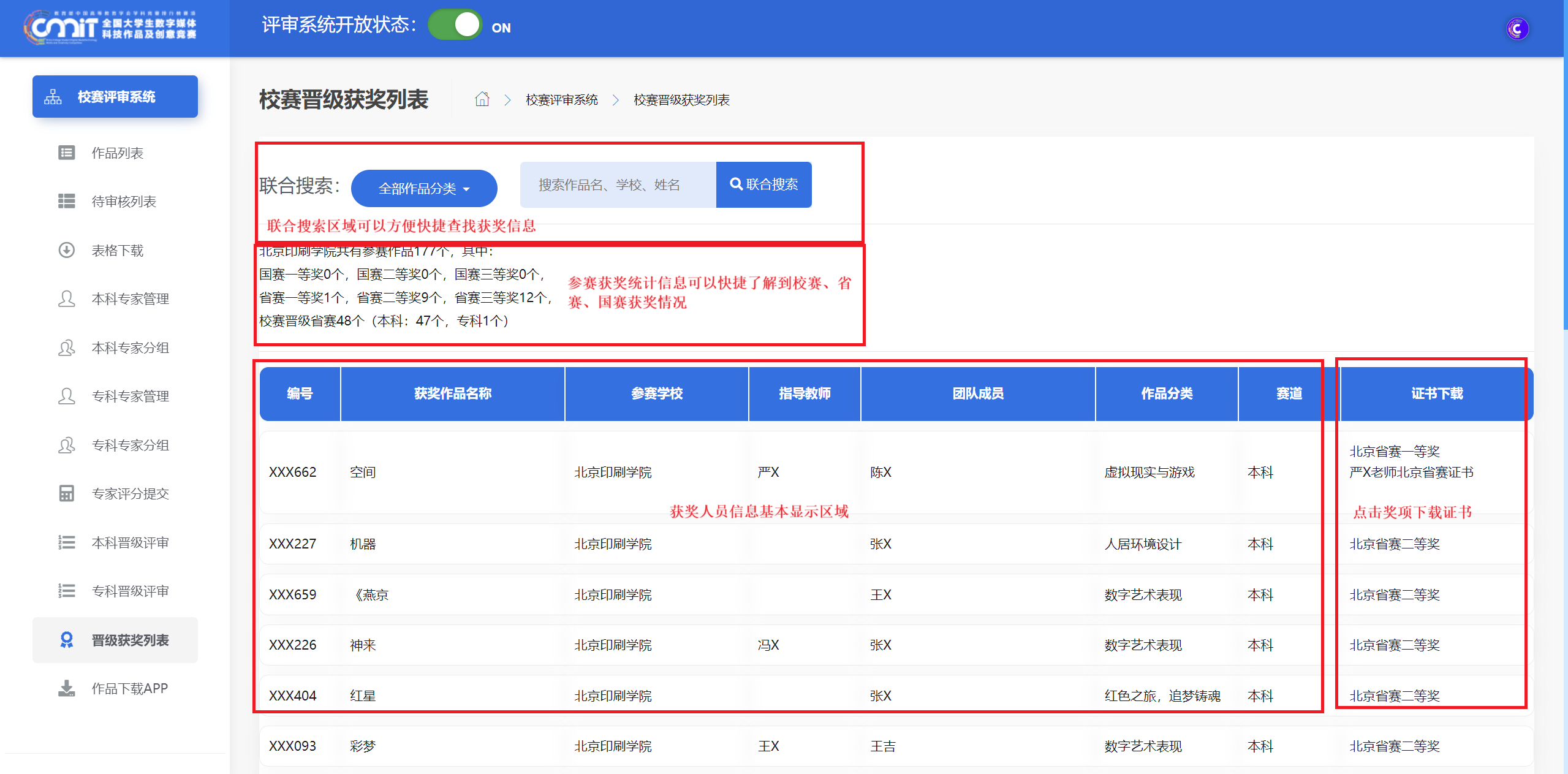The width and height of the screenshot is (1568, 774).
Task: Click the 赛道 column header
Action: pos(1289,393)
